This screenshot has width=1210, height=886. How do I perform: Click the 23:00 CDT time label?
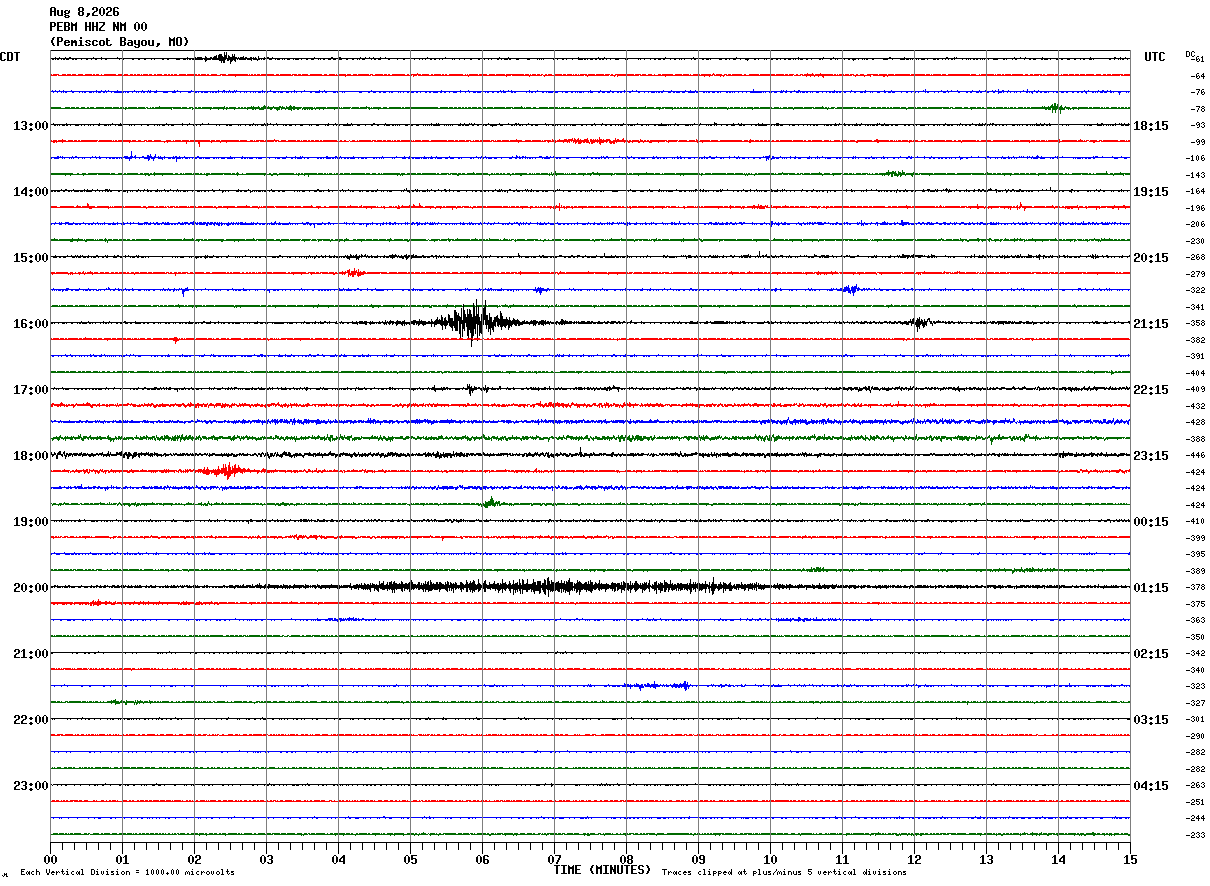click(31, 786)
